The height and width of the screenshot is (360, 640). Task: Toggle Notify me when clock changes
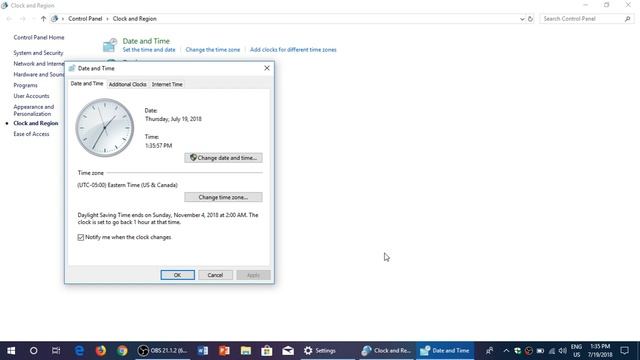81,237
